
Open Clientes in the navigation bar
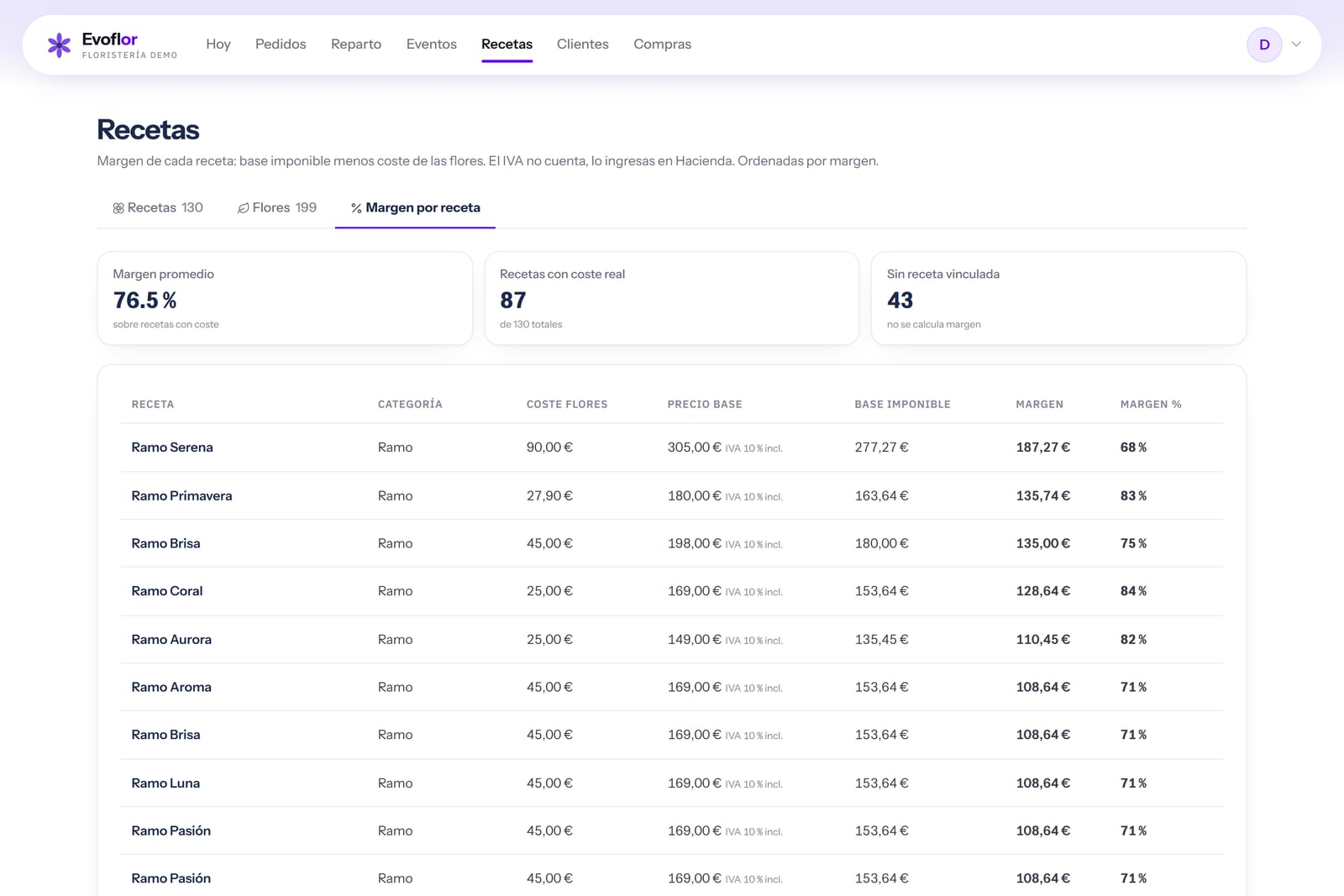(x=583, y=44)
